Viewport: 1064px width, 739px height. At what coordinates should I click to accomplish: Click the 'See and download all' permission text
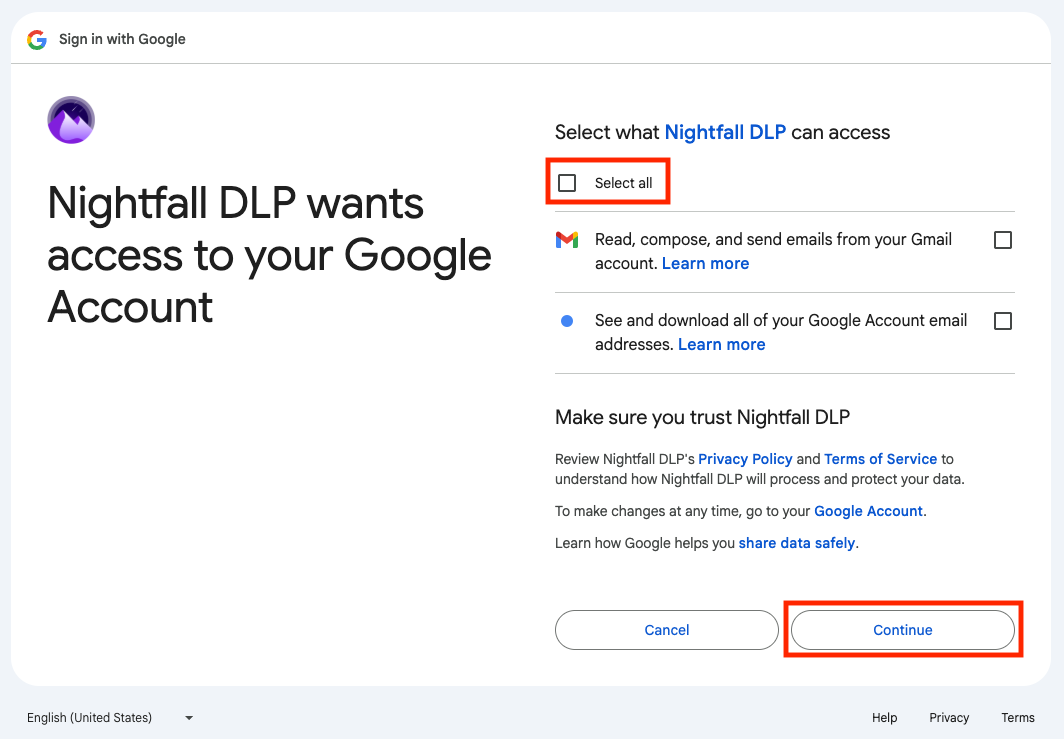(x=781, y=332)
